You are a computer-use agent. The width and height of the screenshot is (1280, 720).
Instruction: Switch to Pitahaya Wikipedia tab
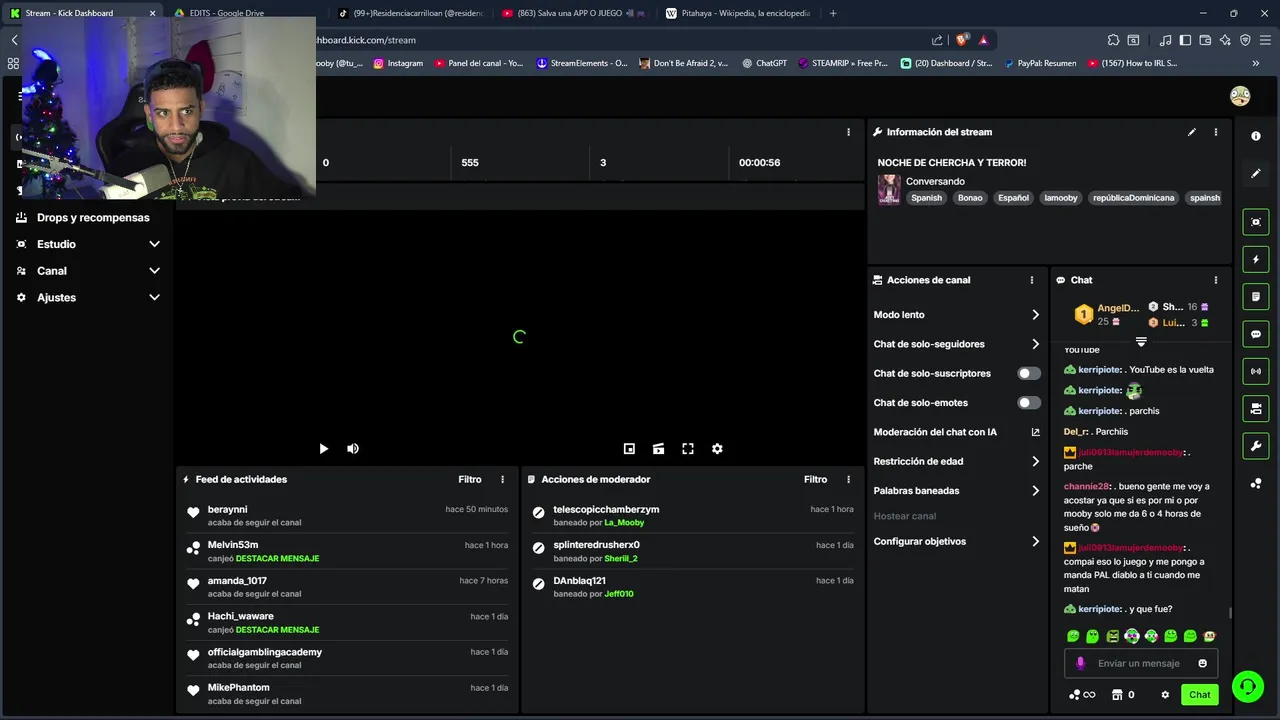[x=738, y=13]
